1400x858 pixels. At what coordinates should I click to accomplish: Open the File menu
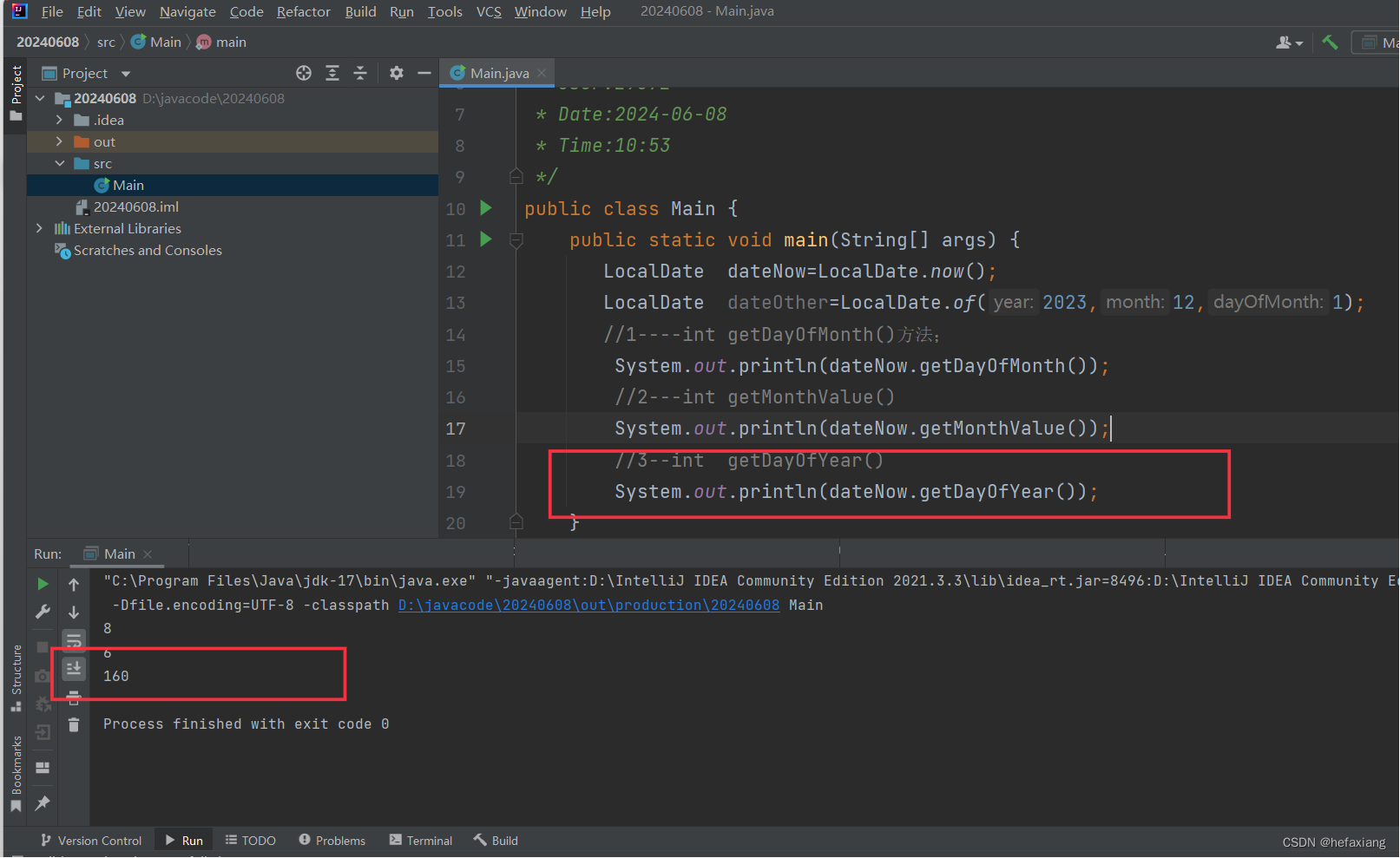(x=52, y=11)
